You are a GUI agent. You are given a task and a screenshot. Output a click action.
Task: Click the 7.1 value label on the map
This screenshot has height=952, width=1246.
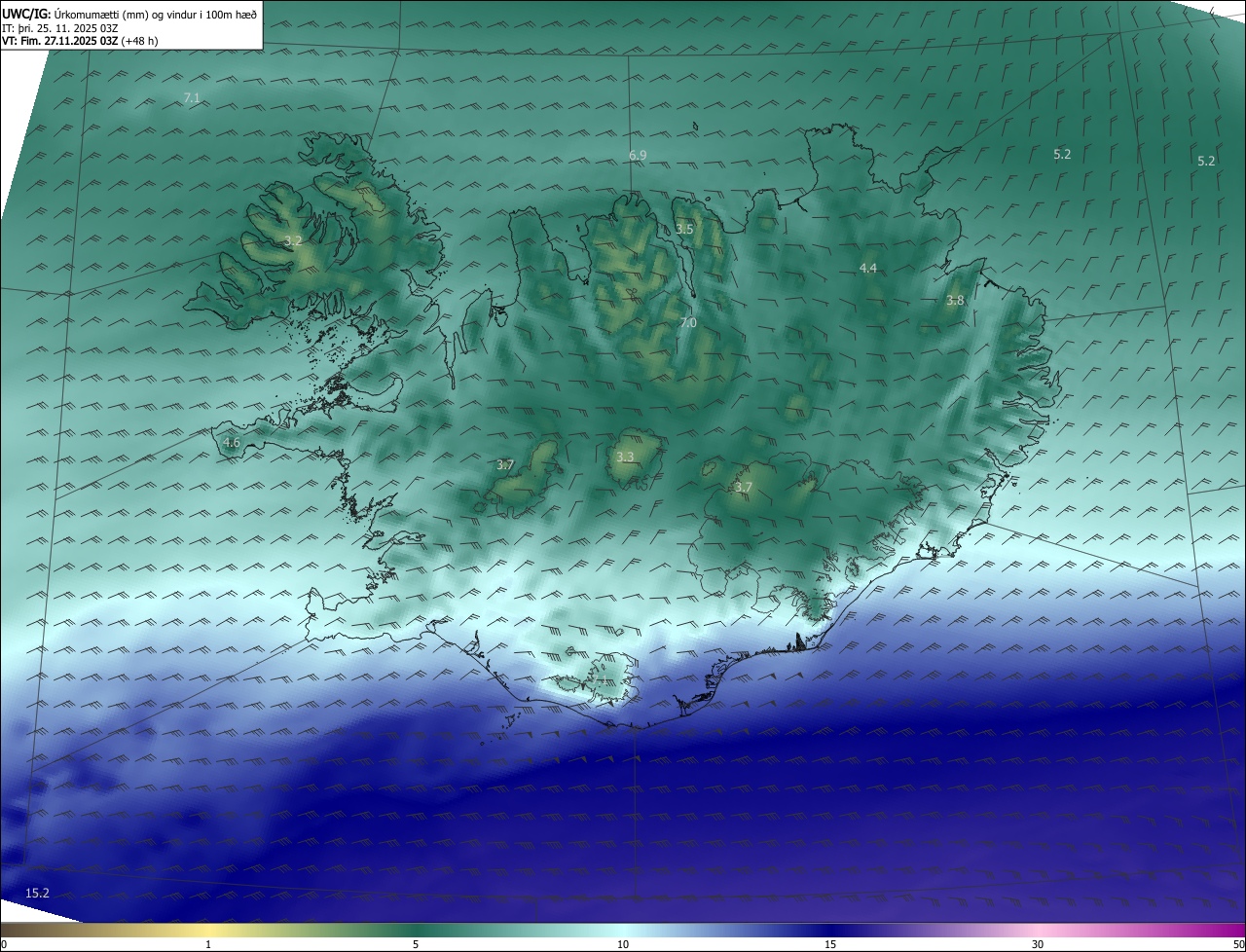(x=192, y=98)
